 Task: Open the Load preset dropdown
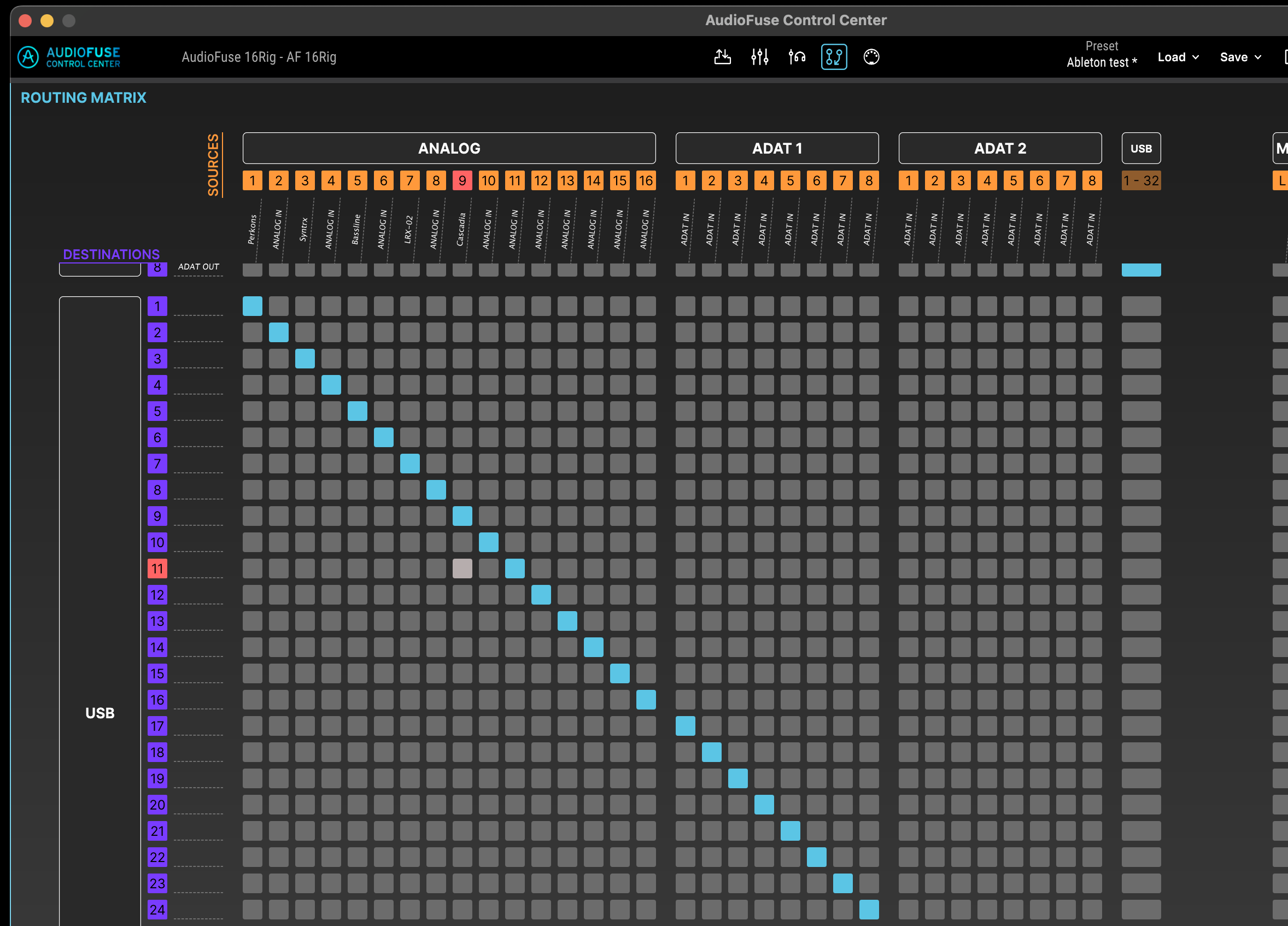click(1179, 57)
